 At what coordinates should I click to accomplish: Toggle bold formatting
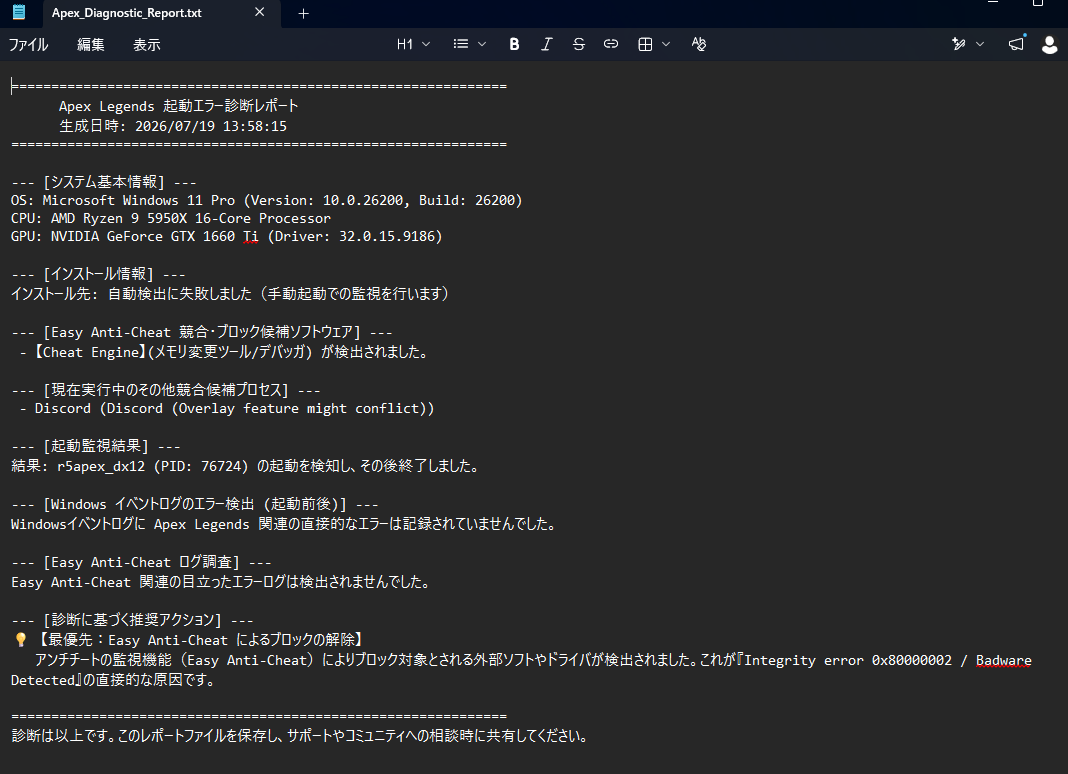pyautogui.click(x=514, y=44)
